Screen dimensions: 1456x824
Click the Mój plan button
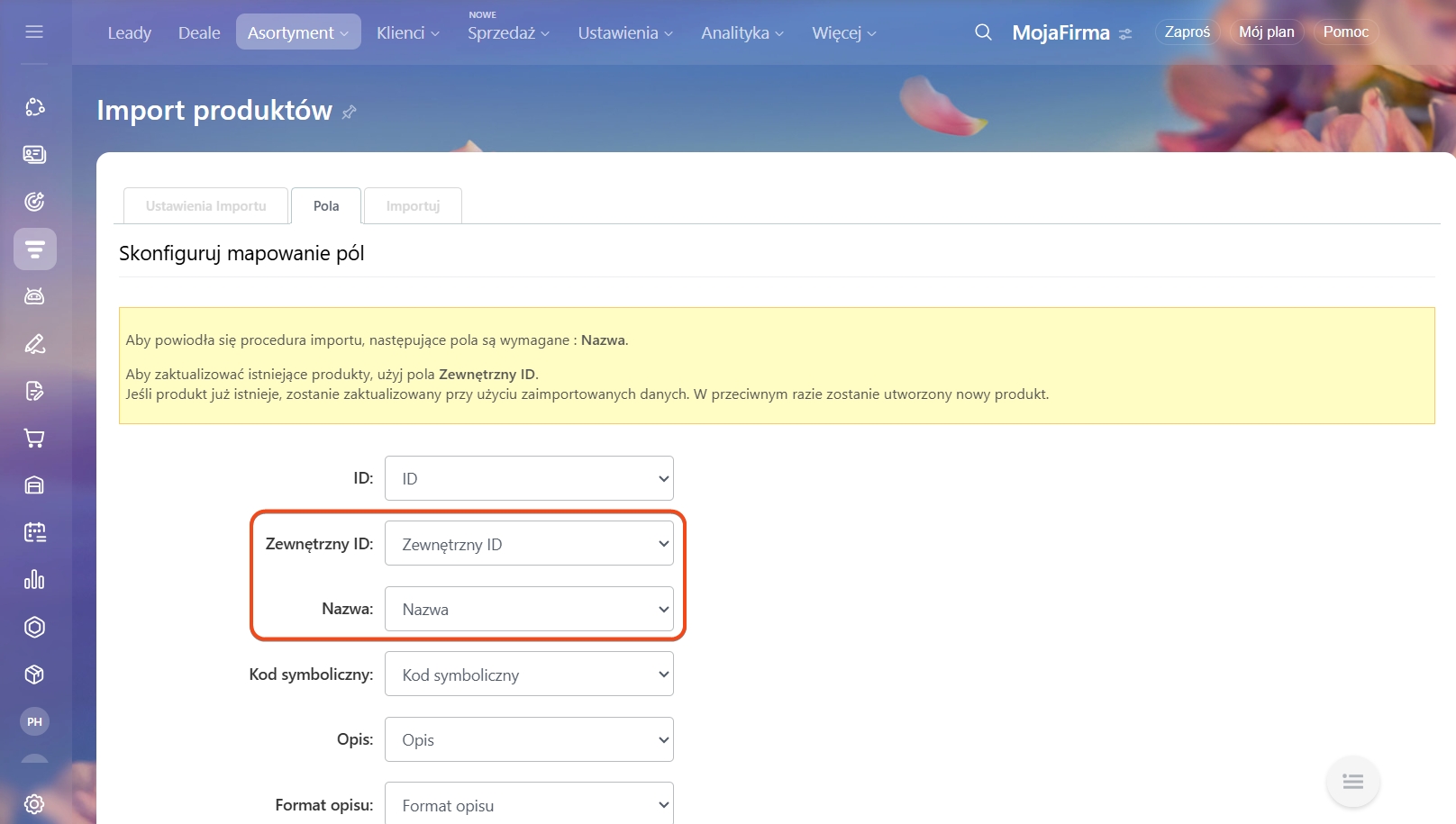click(x=1266, y=32)
